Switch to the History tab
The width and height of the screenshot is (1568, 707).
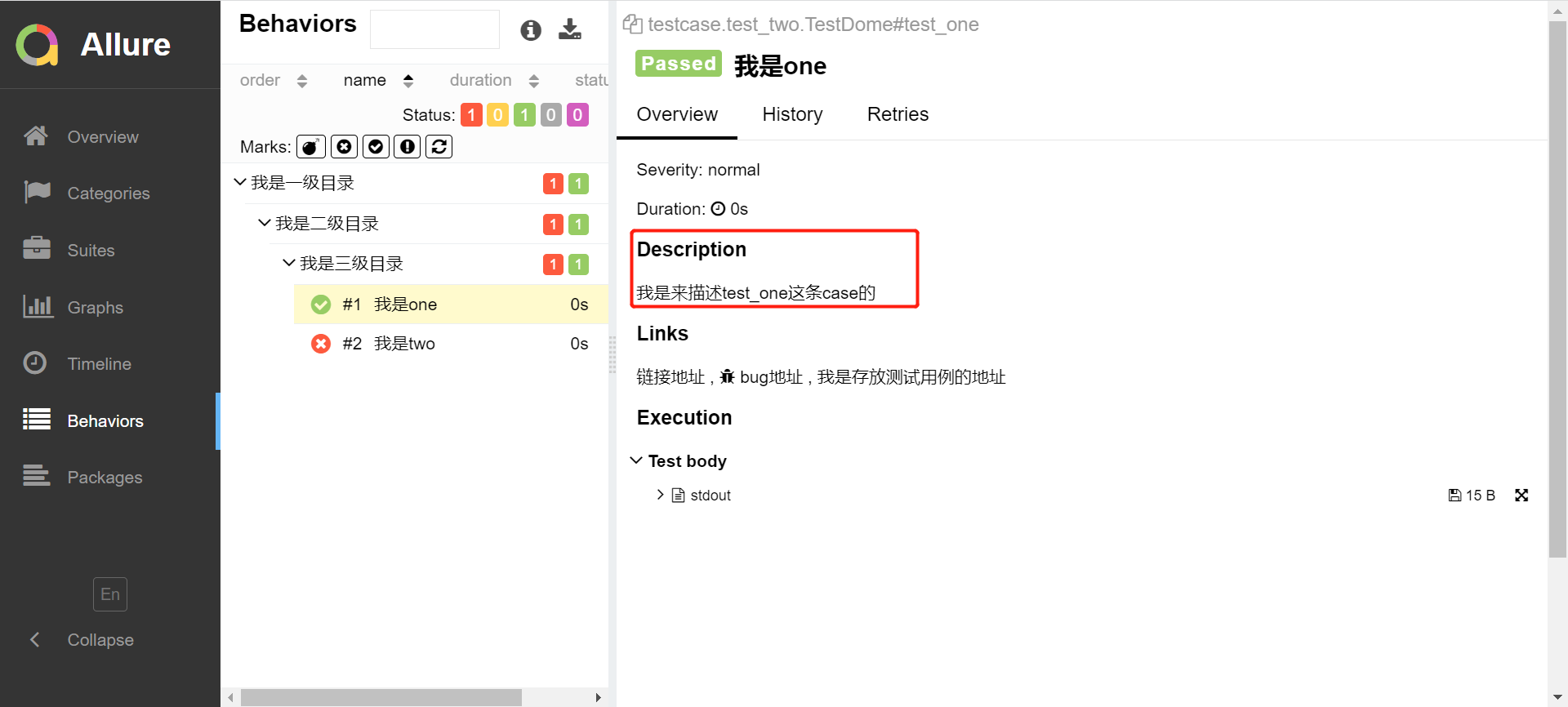792,114
